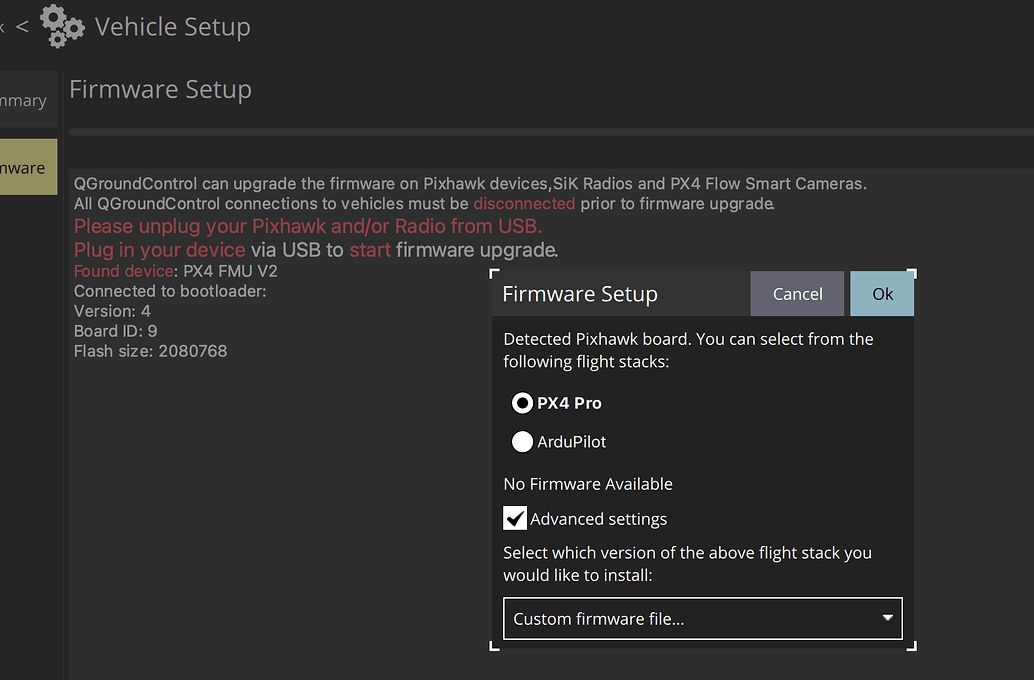This screenshot has height=680, width=1034.
Task: Click the No Firmware Available message
Action: click(588, 484)
